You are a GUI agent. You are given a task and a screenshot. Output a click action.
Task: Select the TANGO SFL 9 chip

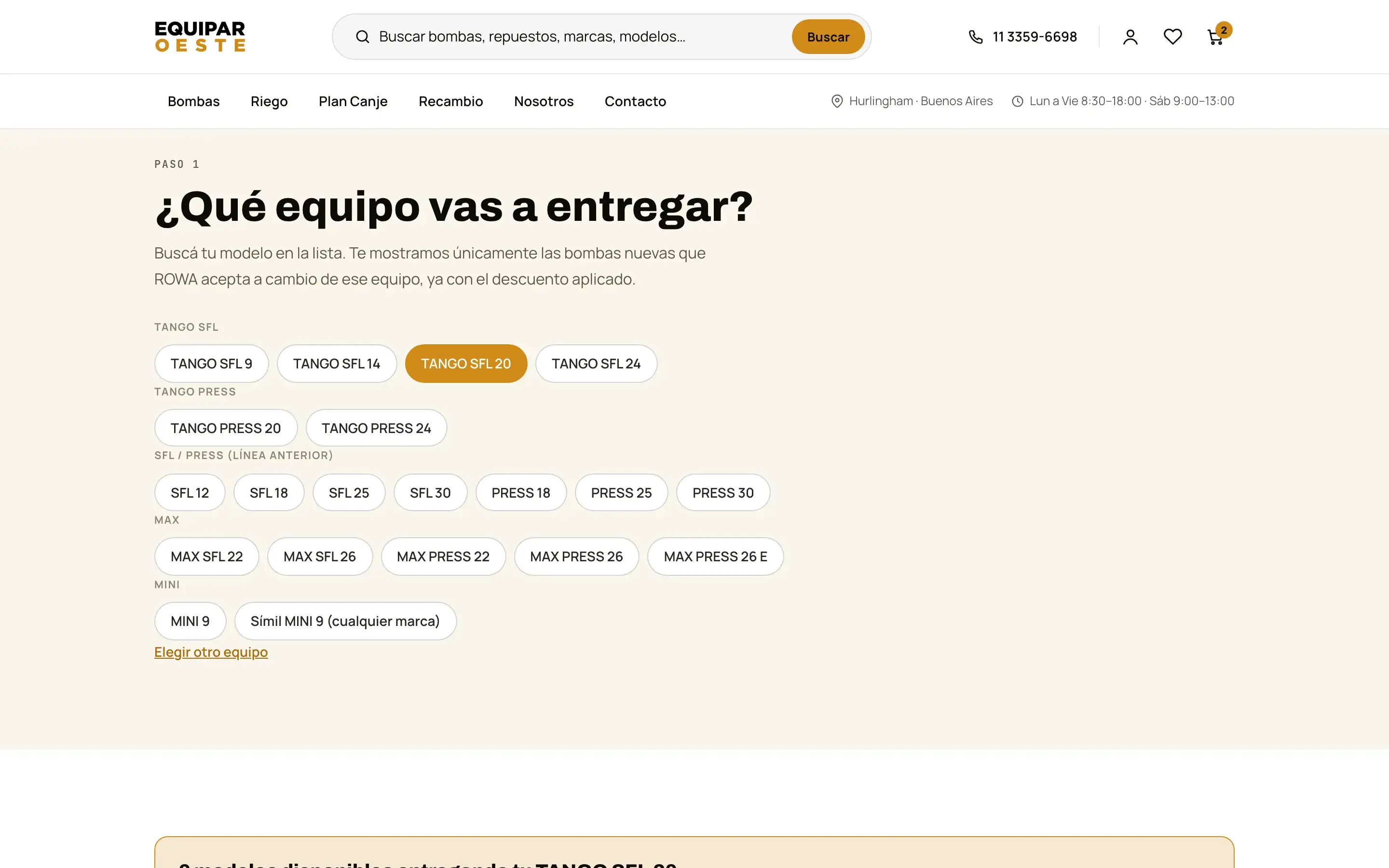[211, 364]
